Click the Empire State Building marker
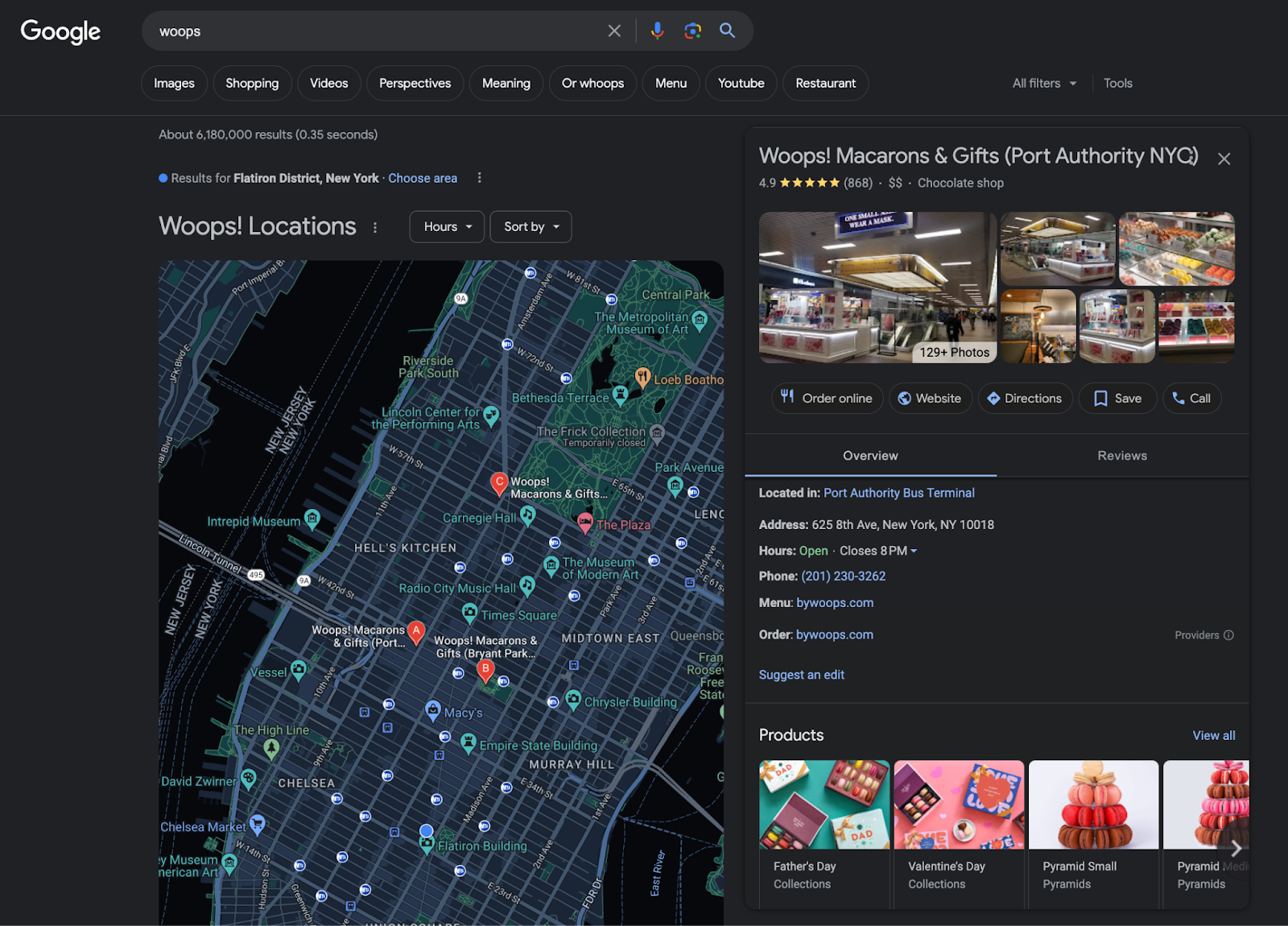The height and width of the screenshot is (926, 1288). tap(469, 742)
